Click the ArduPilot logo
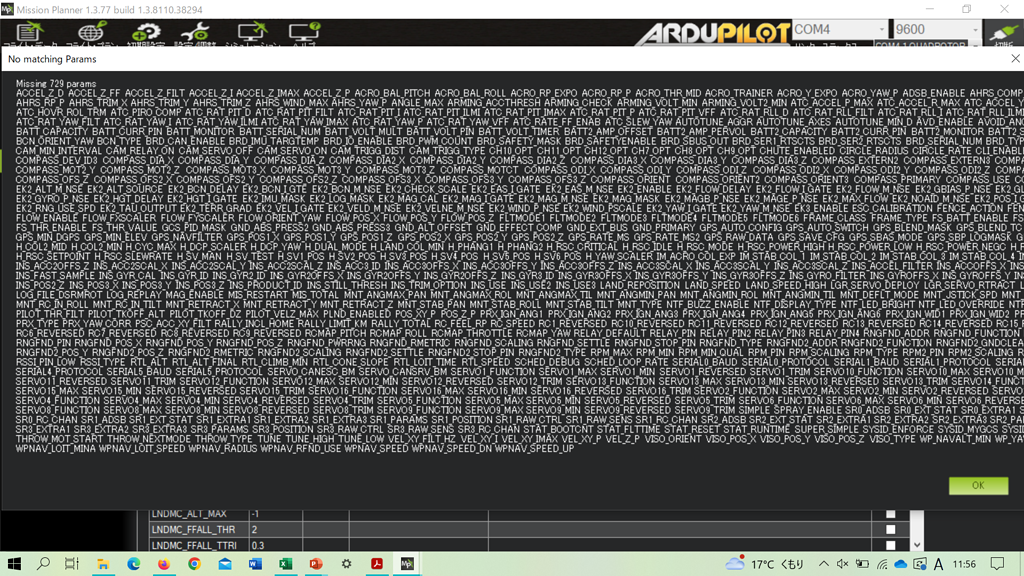 (700, 33)
